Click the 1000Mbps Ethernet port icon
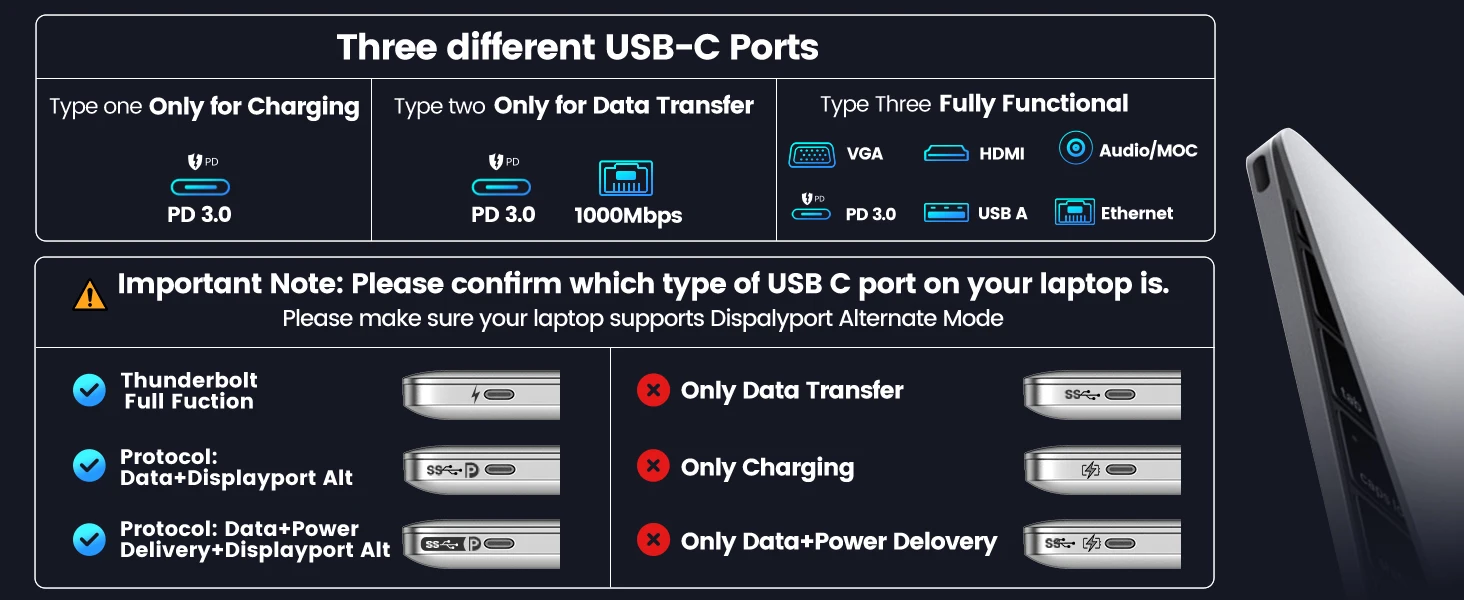This screenshot has width=1464, height=600. pyautogui.click(x=626, y=177)
